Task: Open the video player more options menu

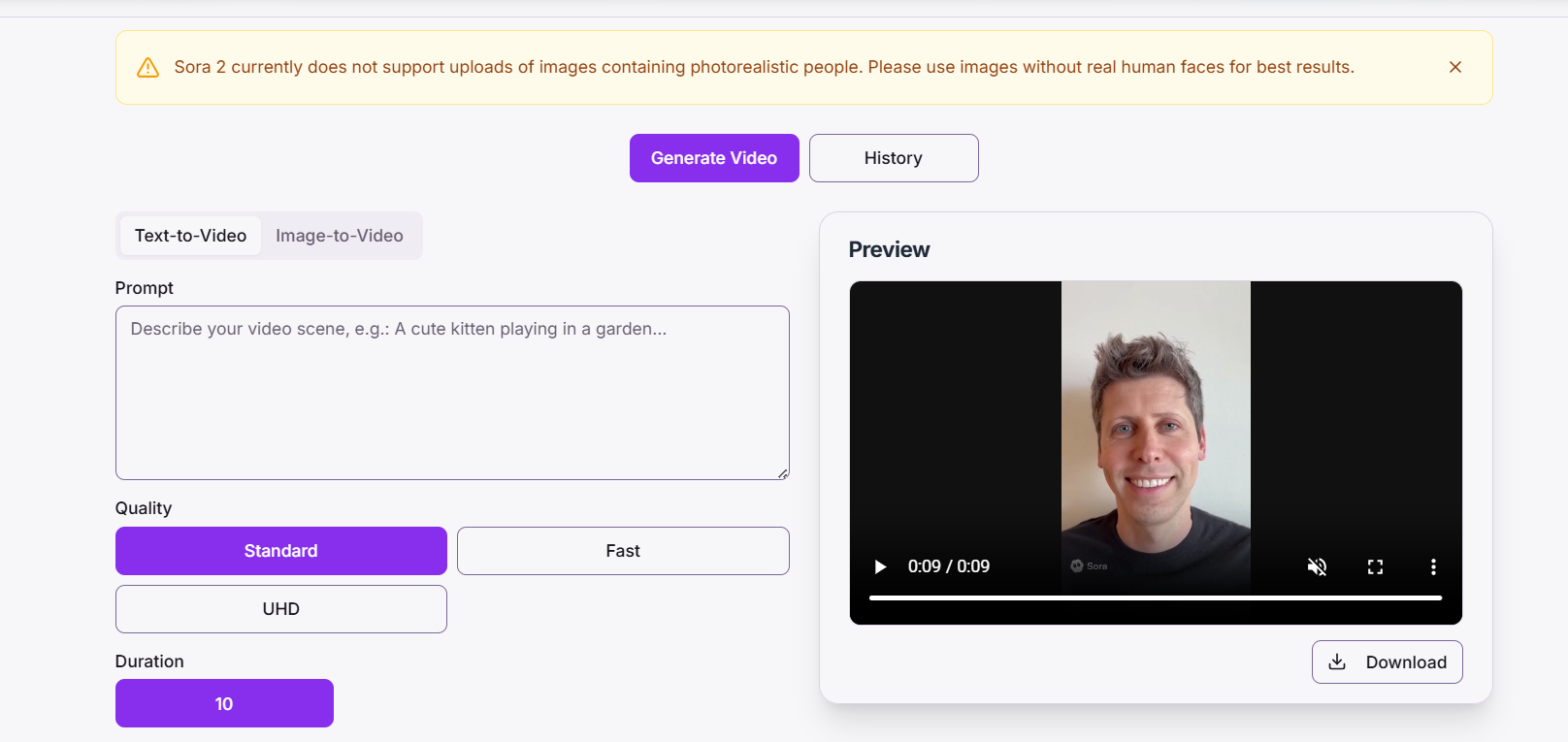Action: pos(1433,566)
